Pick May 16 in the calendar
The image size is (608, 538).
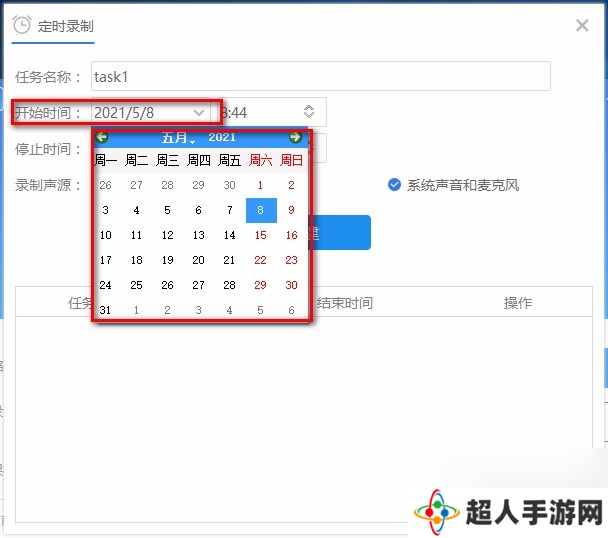click(x=291, y=235)
